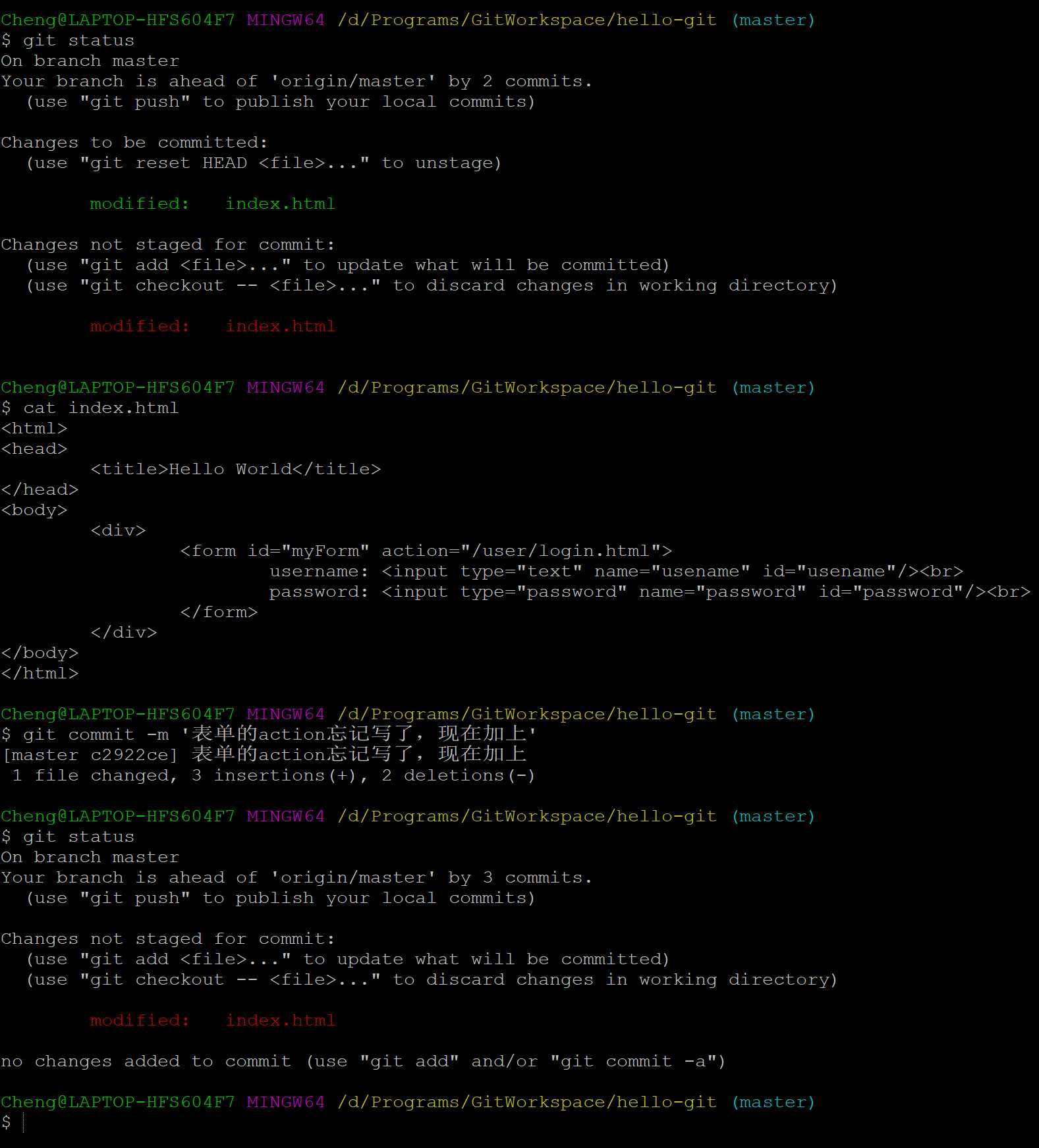Click the '<body>' opening tag line

pyautogui.click(x=34, y=510)
